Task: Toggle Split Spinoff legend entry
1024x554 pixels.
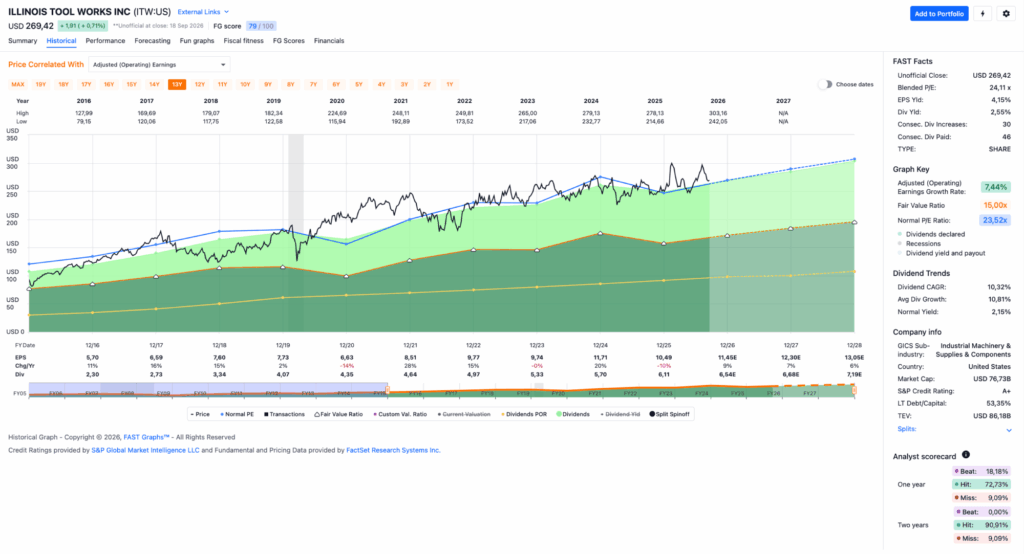Action: click(669, 414)
